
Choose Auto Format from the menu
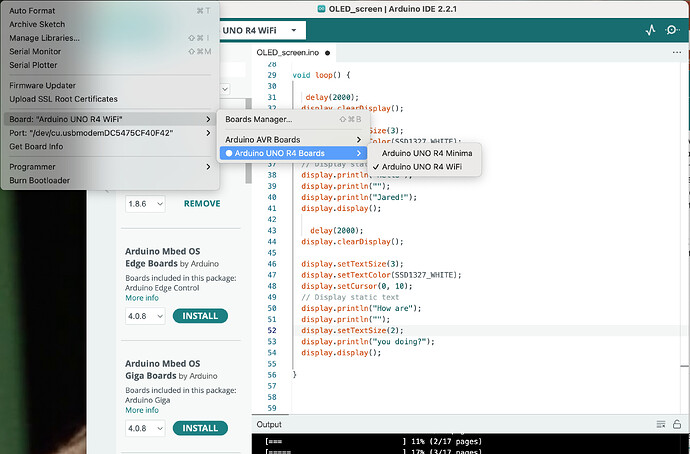coord(38,11)
